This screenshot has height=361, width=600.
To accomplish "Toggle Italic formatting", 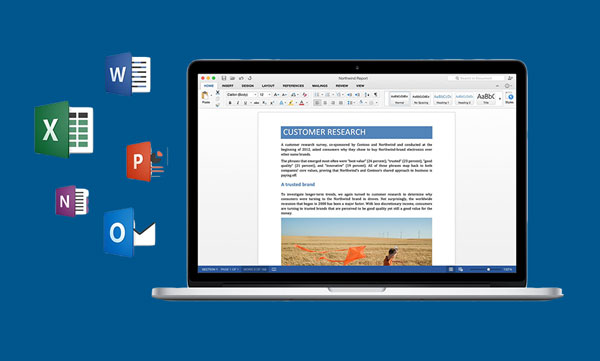I will click(x=238, y=103).
